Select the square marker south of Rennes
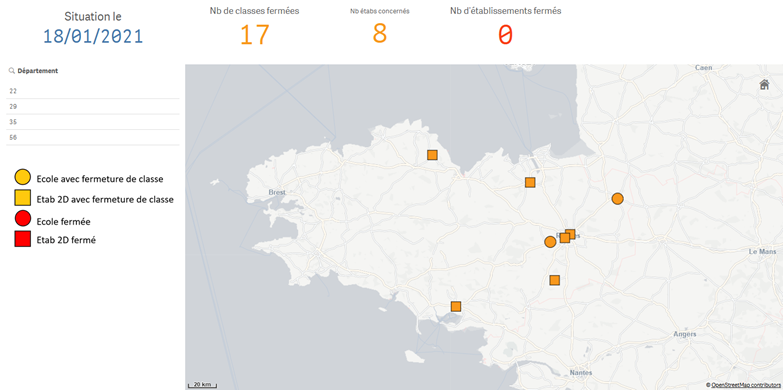 (554, 280)
